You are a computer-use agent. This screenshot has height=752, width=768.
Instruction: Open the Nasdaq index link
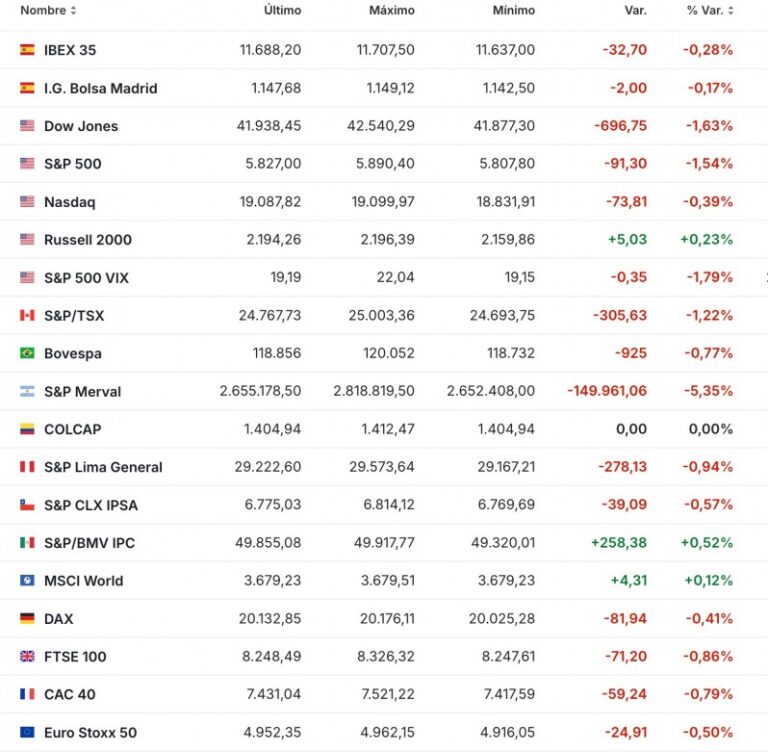[70, 202]
